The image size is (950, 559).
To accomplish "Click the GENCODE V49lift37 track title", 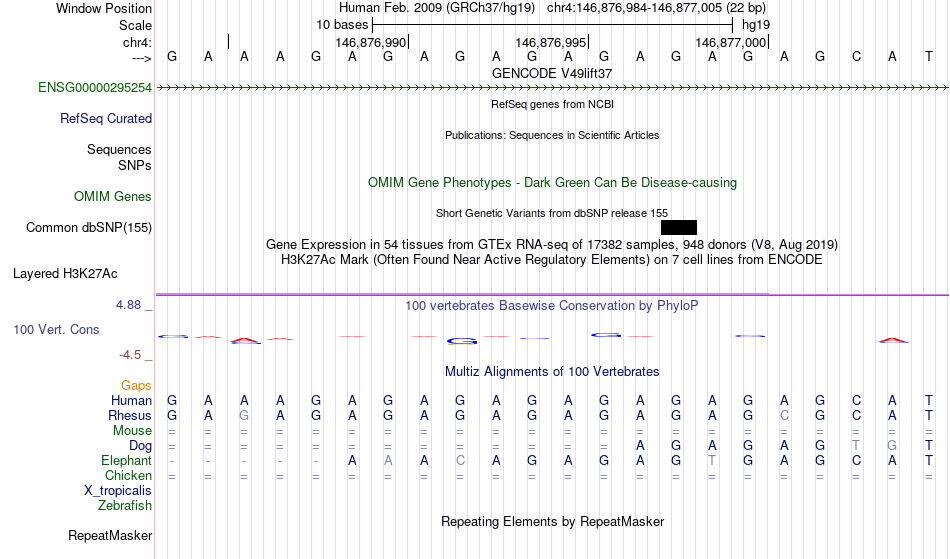I will coord(552,73).
